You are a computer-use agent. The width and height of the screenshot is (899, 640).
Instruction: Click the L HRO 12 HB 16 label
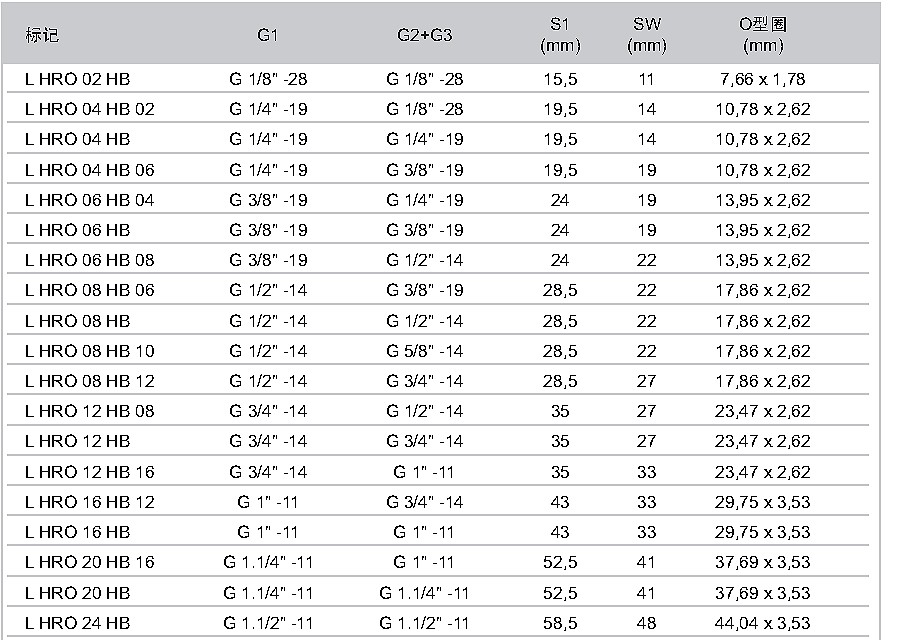click(x=89, y=471)
